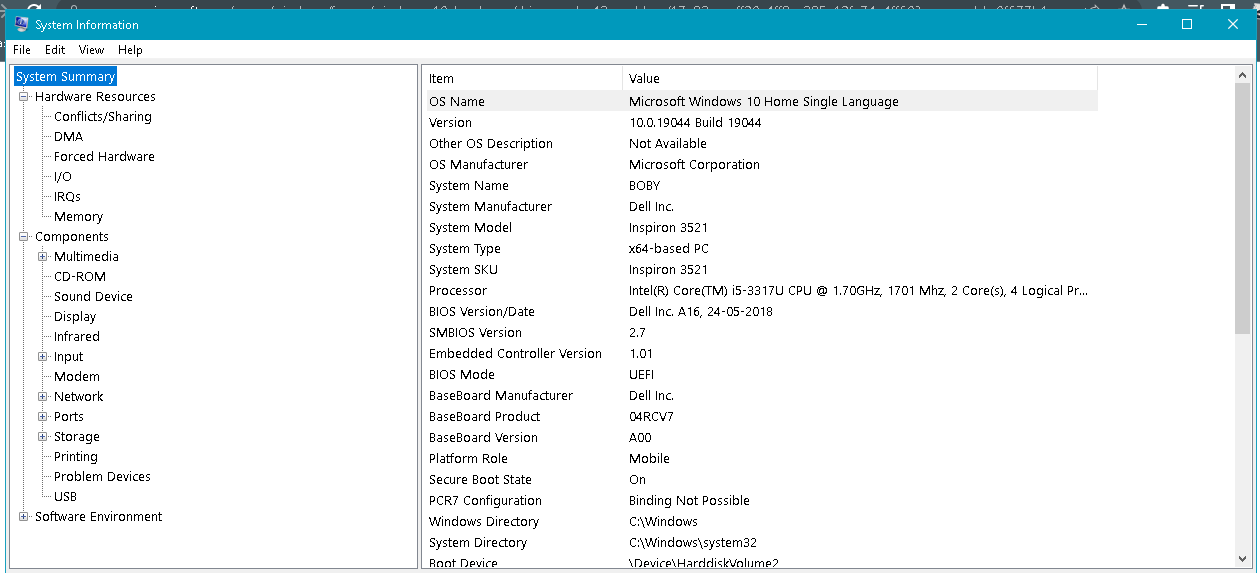Select the Components tree label

click(72, 237)
